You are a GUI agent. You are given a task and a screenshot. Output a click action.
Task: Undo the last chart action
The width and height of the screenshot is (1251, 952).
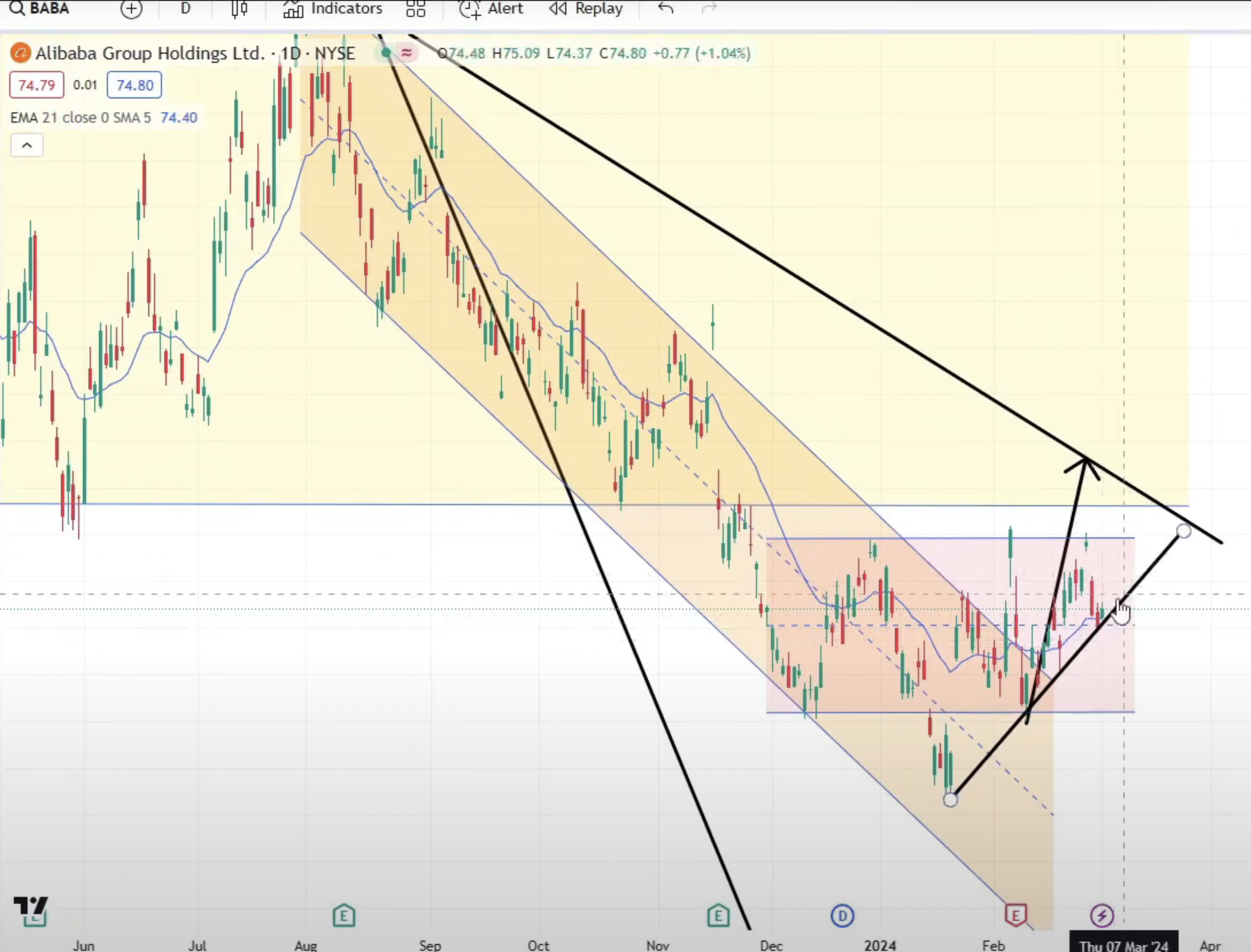666,8
